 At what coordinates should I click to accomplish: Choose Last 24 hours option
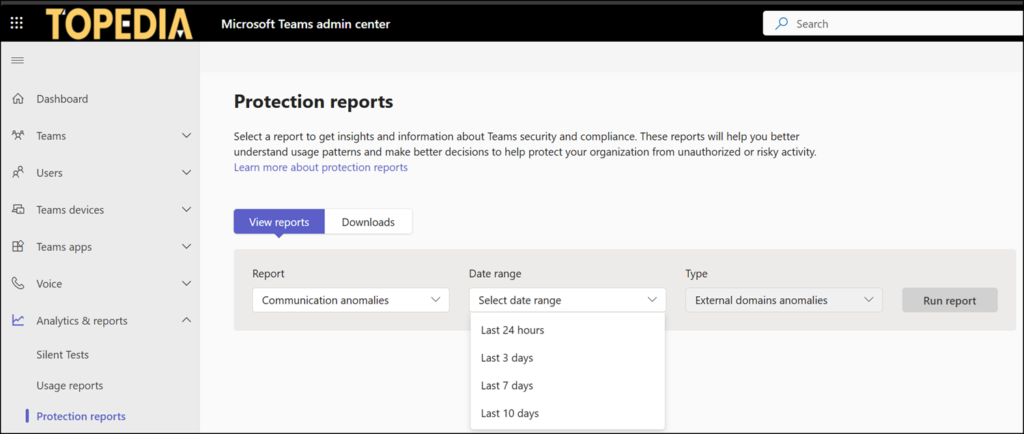click(x=568, y=330)
